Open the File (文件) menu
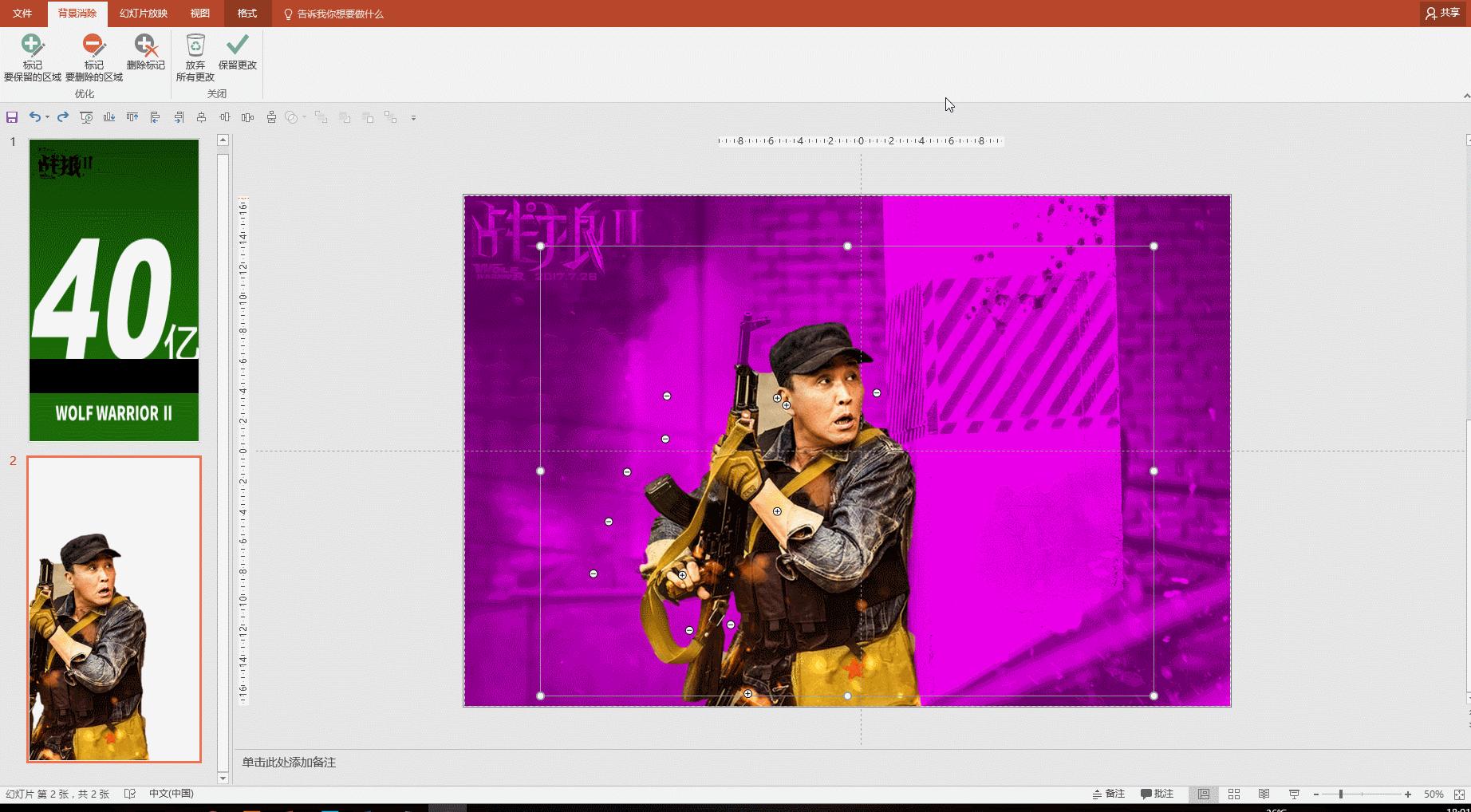Image resolution: width=1471 pixels, height=812 pixels. tap(22, 14)
